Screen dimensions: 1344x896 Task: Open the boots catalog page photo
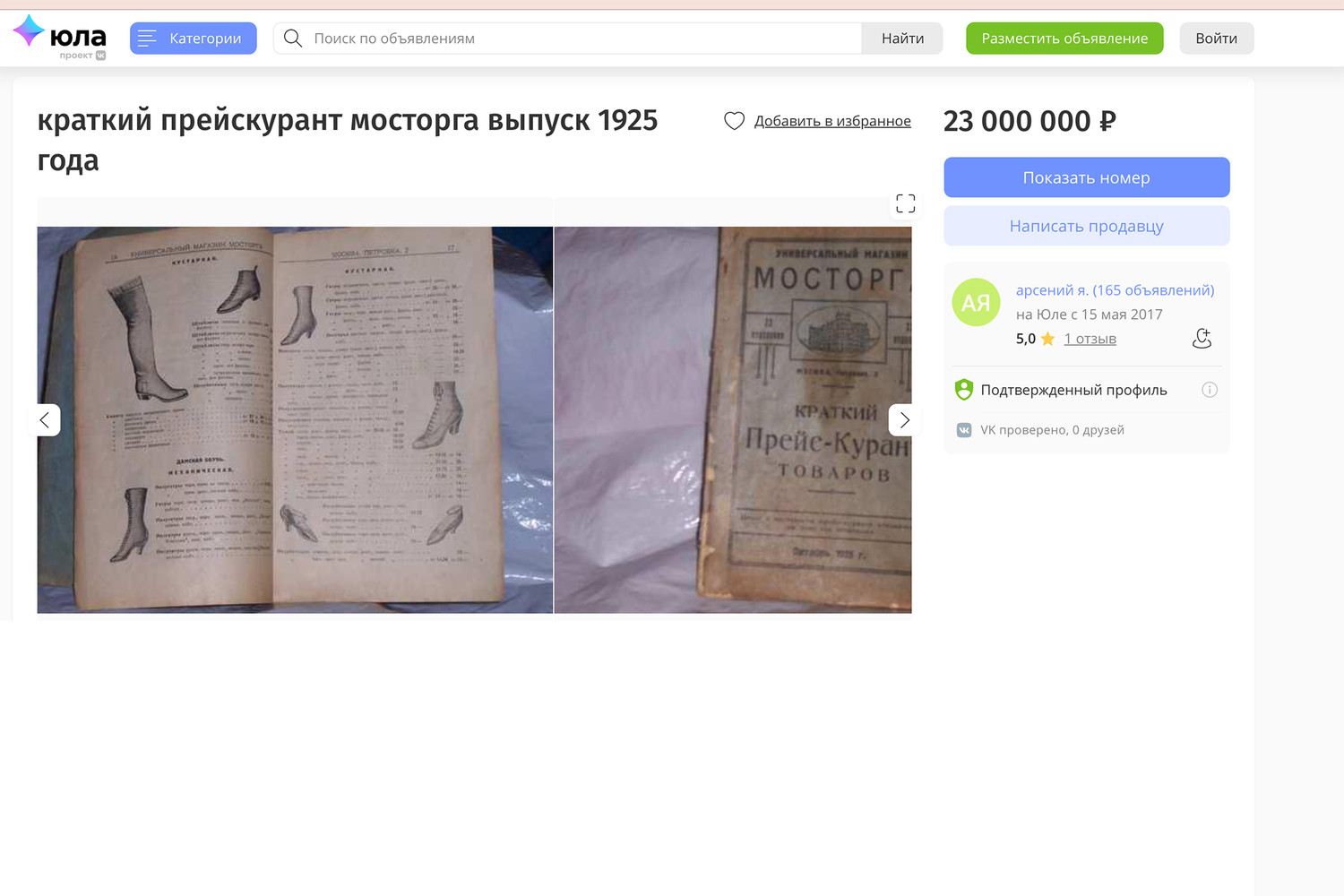295,419
